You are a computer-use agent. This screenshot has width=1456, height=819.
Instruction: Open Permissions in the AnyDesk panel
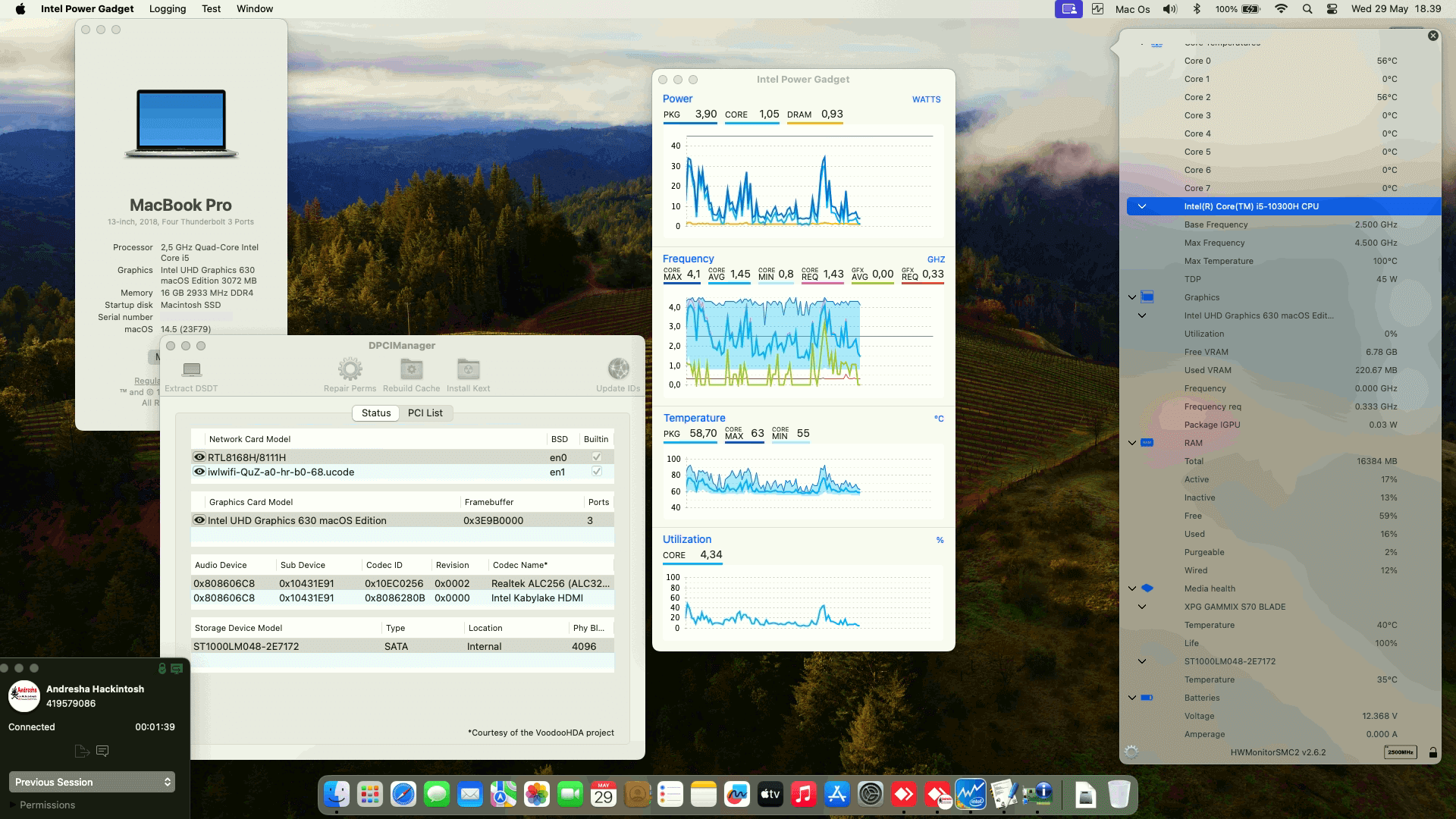(46, 805)
